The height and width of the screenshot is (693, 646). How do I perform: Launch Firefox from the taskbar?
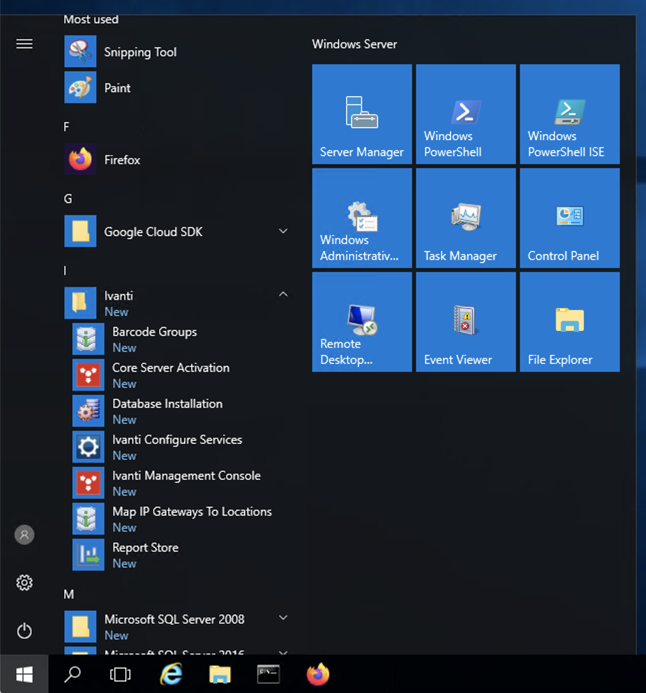(318, 674)
